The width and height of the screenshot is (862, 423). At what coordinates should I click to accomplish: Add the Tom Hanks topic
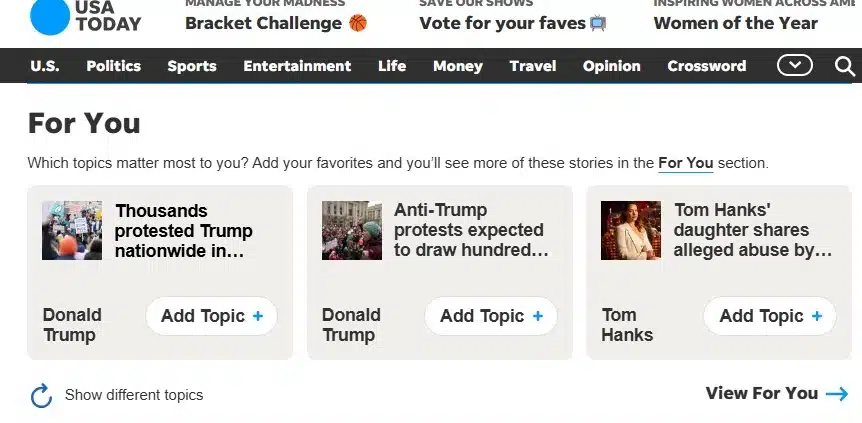coord(770,316)
